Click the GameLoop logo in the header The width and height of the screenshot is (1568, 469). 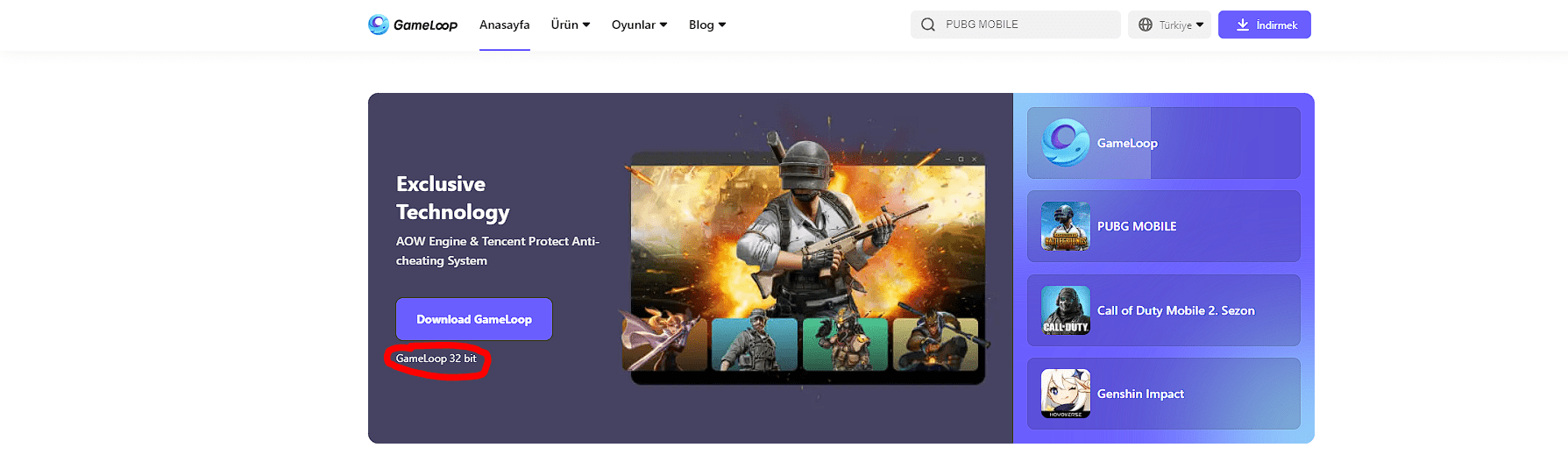tap(413, 25)
